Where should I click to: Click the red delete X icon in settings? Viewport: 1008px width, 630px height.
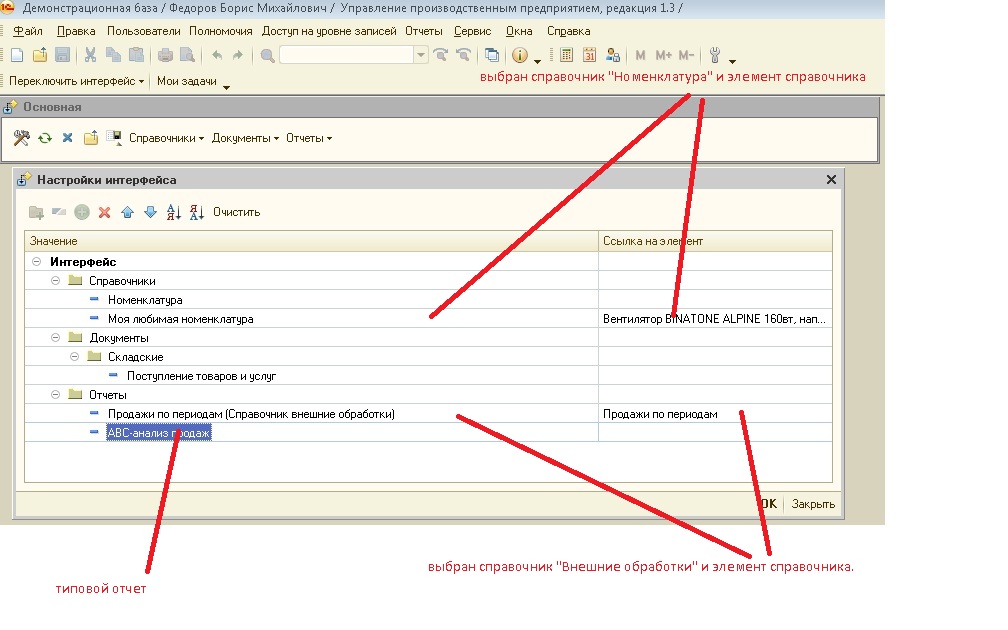click(104, 212)
